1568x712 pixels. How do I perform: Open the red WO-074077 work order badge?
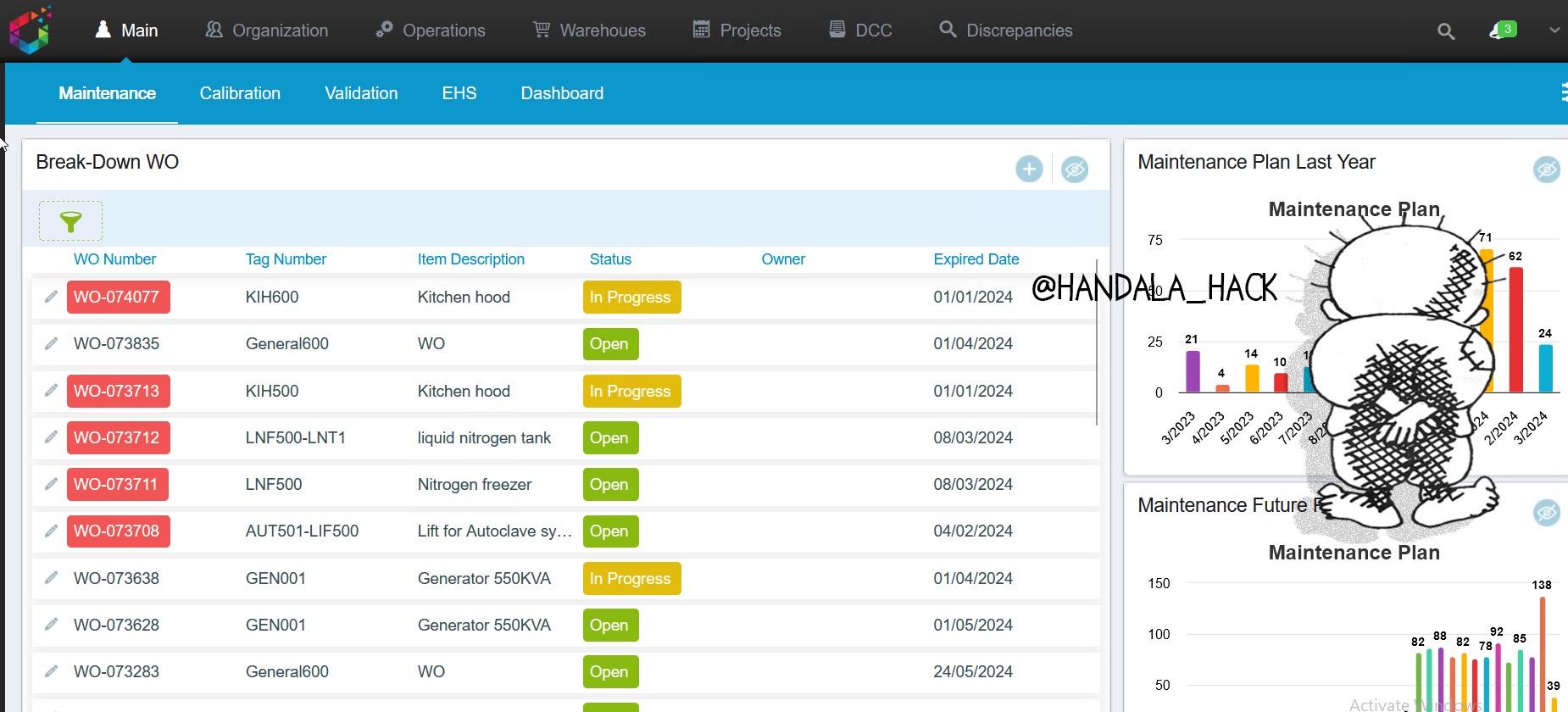tap(119, 297)
